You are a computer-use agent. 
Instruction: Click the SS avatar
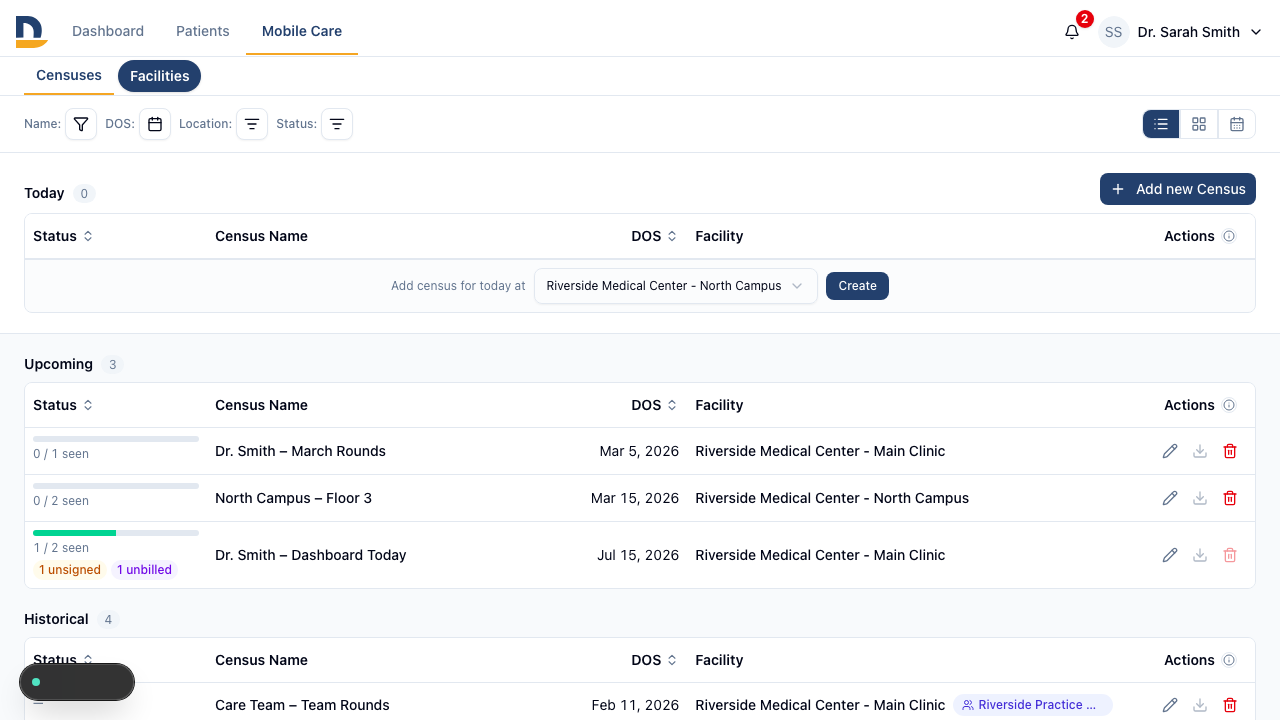point(1114,32)
